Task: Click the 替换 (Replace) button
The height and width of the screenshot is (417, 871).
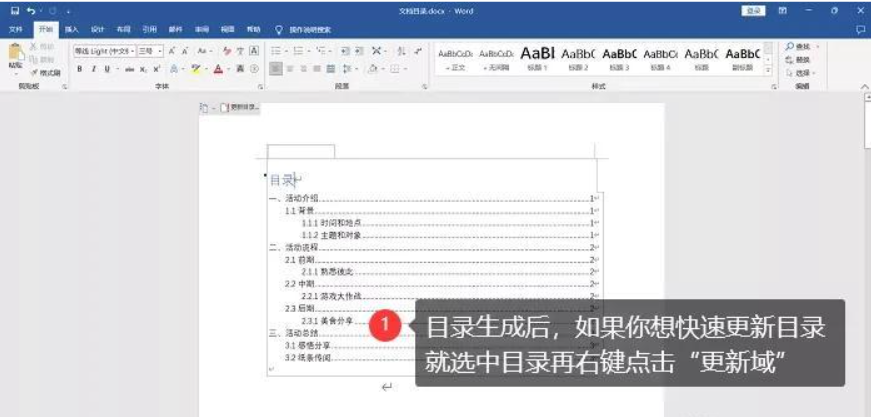Action: point(799,59)
